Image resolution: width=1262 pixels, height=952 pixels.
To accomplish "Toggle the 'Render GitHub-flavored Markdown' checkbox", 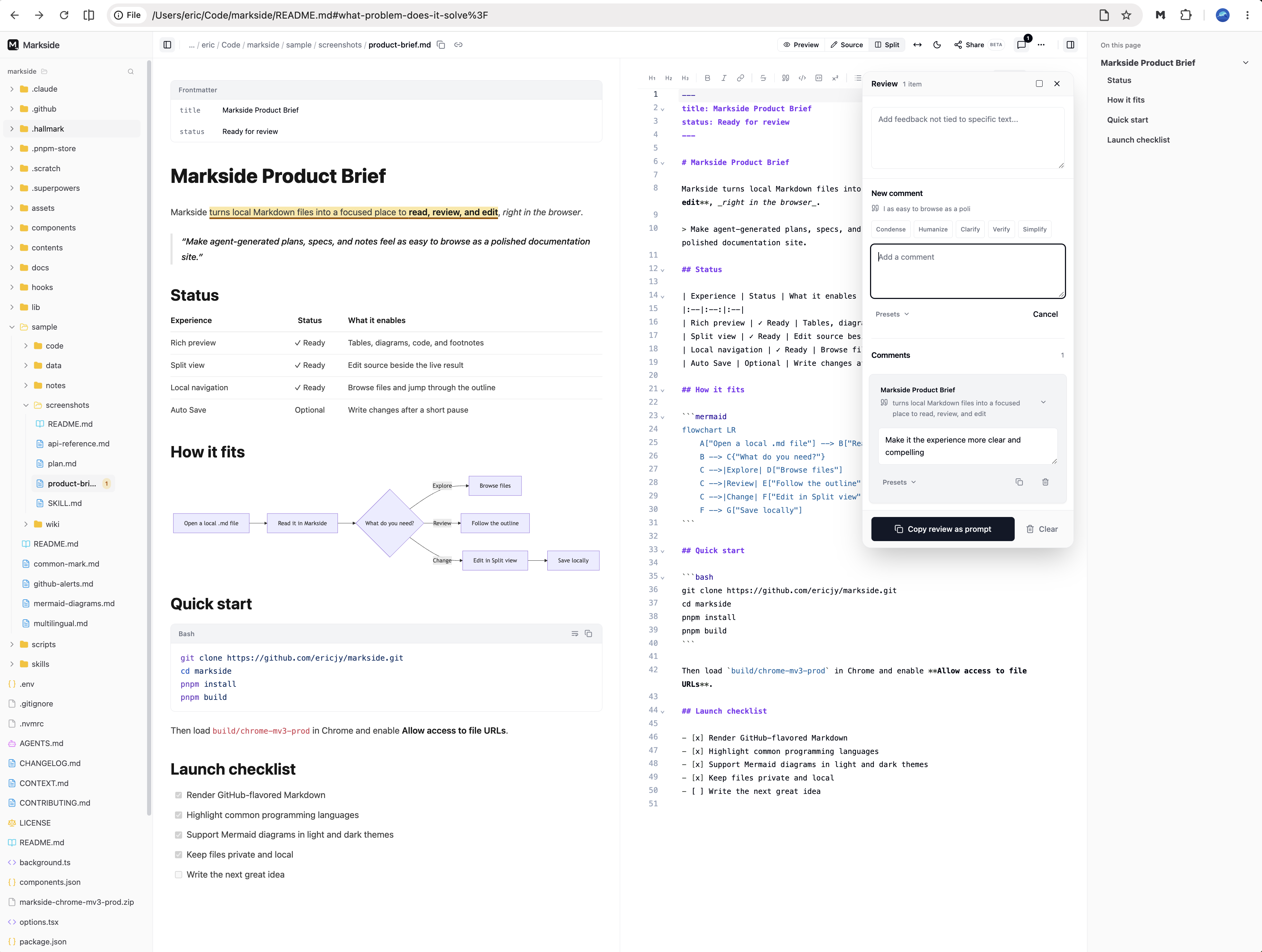I will click(x=178, y=795).
